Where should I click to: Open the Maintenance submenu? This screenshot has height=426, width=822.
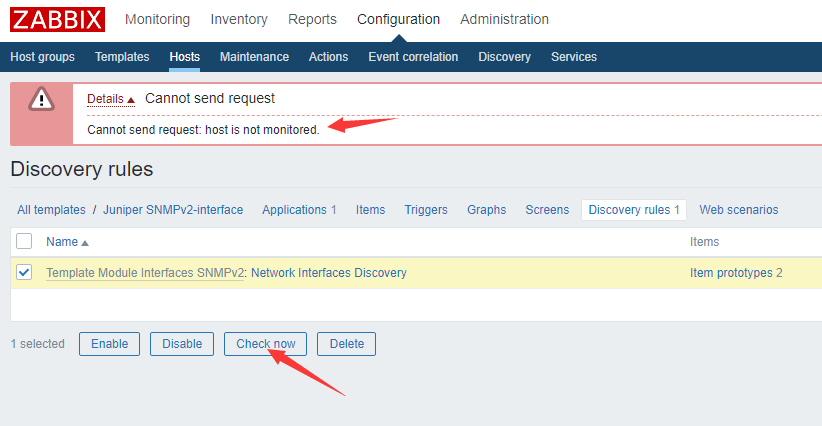[x=254, y=57]
